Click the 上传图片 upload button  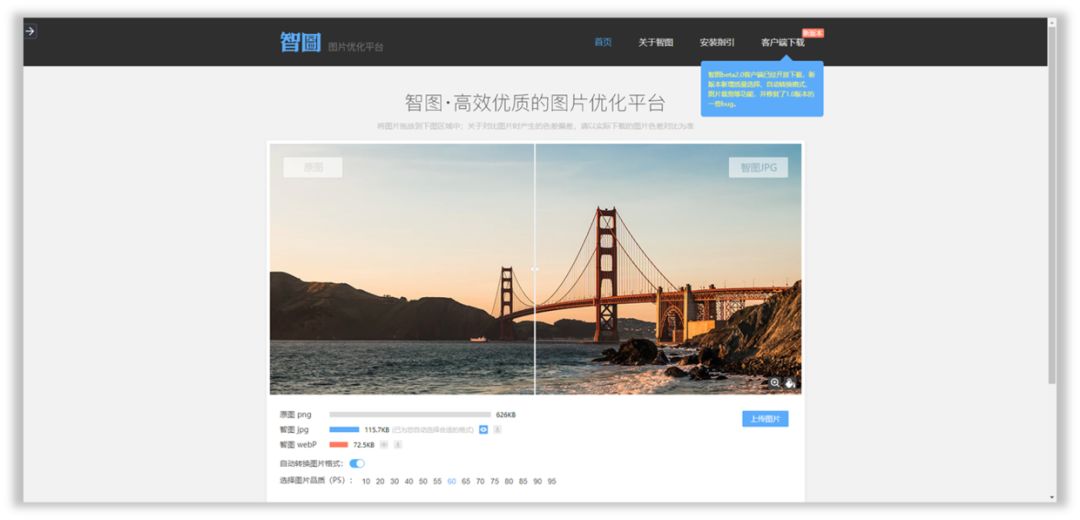coord(765,419)
